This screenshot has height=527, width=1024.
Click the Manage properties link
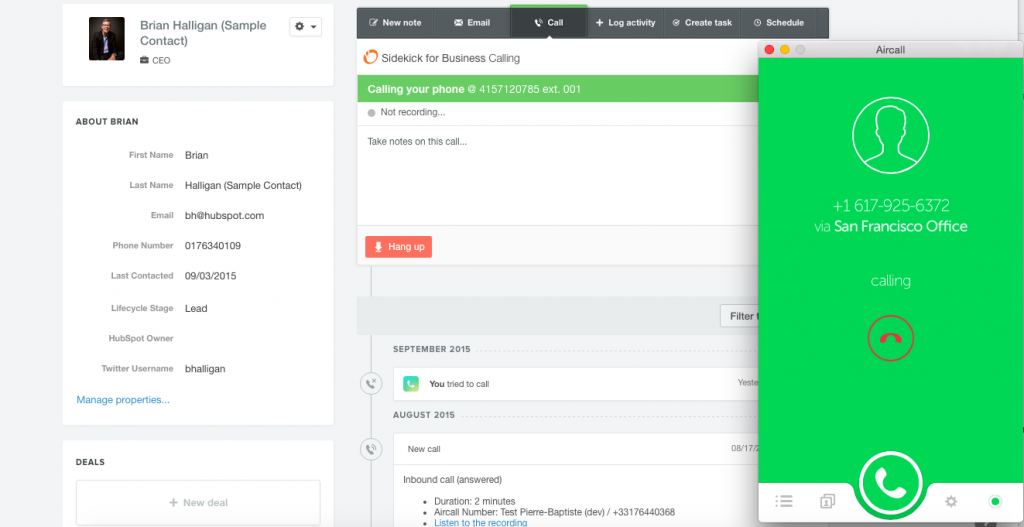(x=123, y=400)
